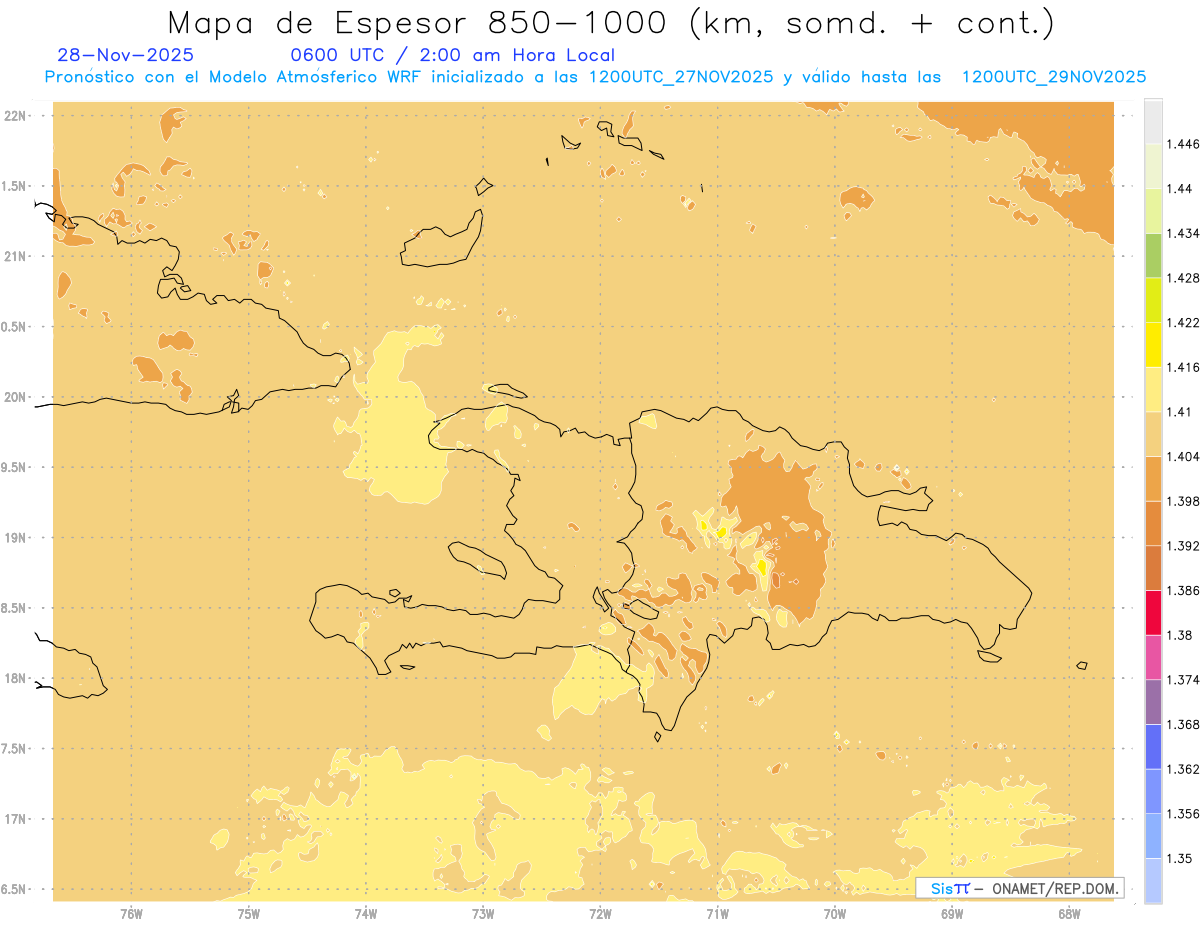This screenshot has width=1200, height=927.
Task: Click the colorbar value '1.392'
Action: tap(1184, 546)
